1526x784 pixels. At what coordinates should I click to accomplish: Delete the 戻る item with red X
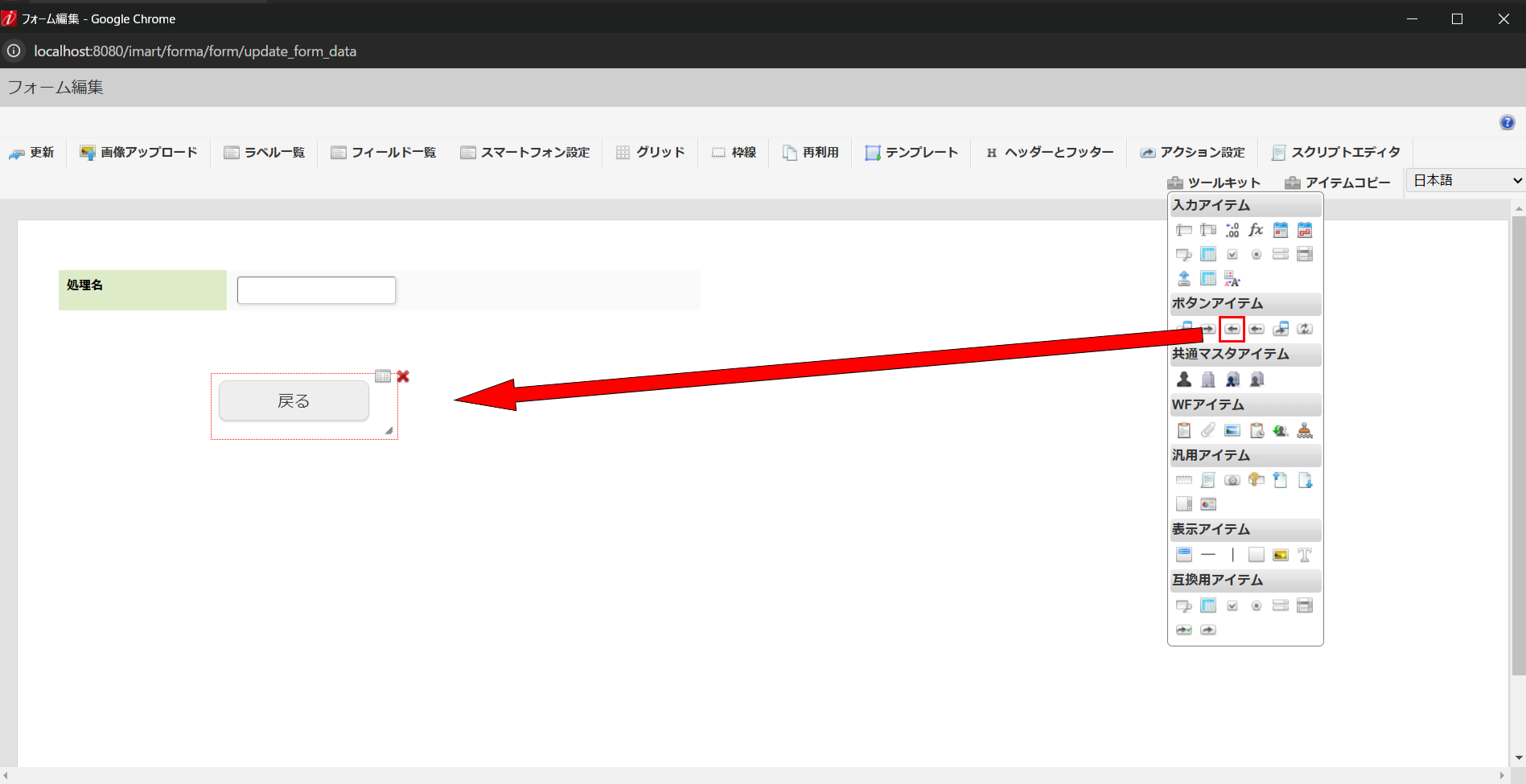tap(403, 376)
